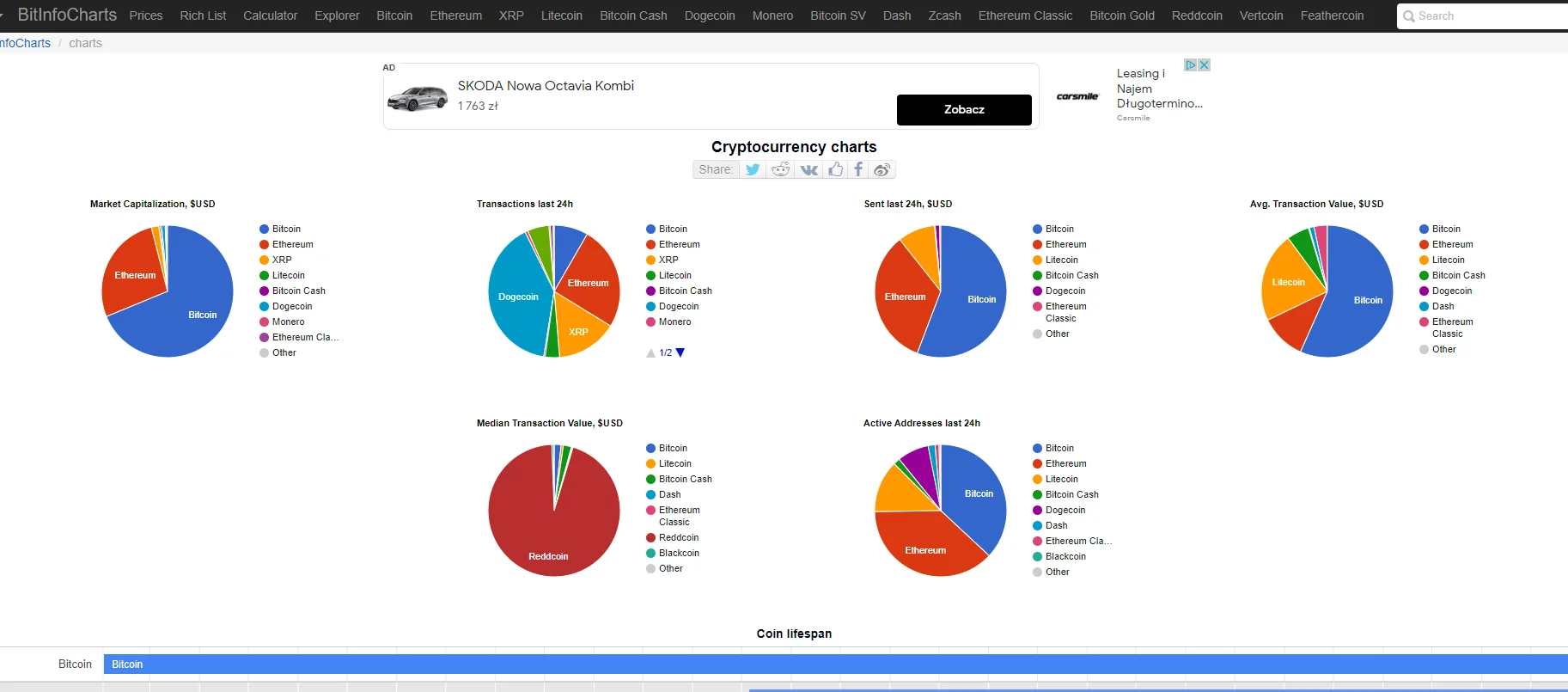Click Monero legend swatch in Transactions chart
Screen dimensions: 1568x692
651,322
